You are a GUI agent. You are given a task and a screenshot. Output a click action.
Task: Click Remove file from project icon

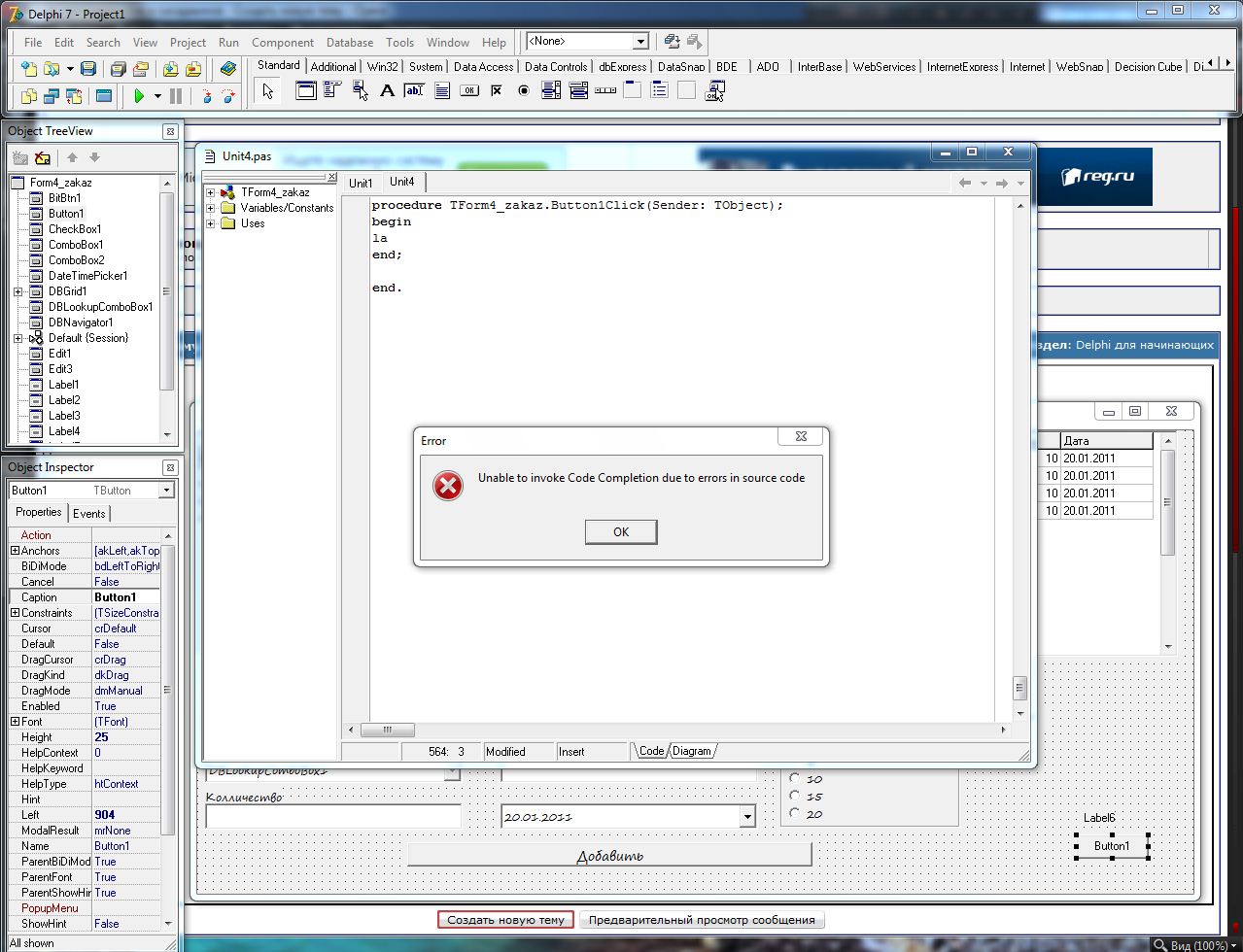pyautogui.click(x=193, y=69)
